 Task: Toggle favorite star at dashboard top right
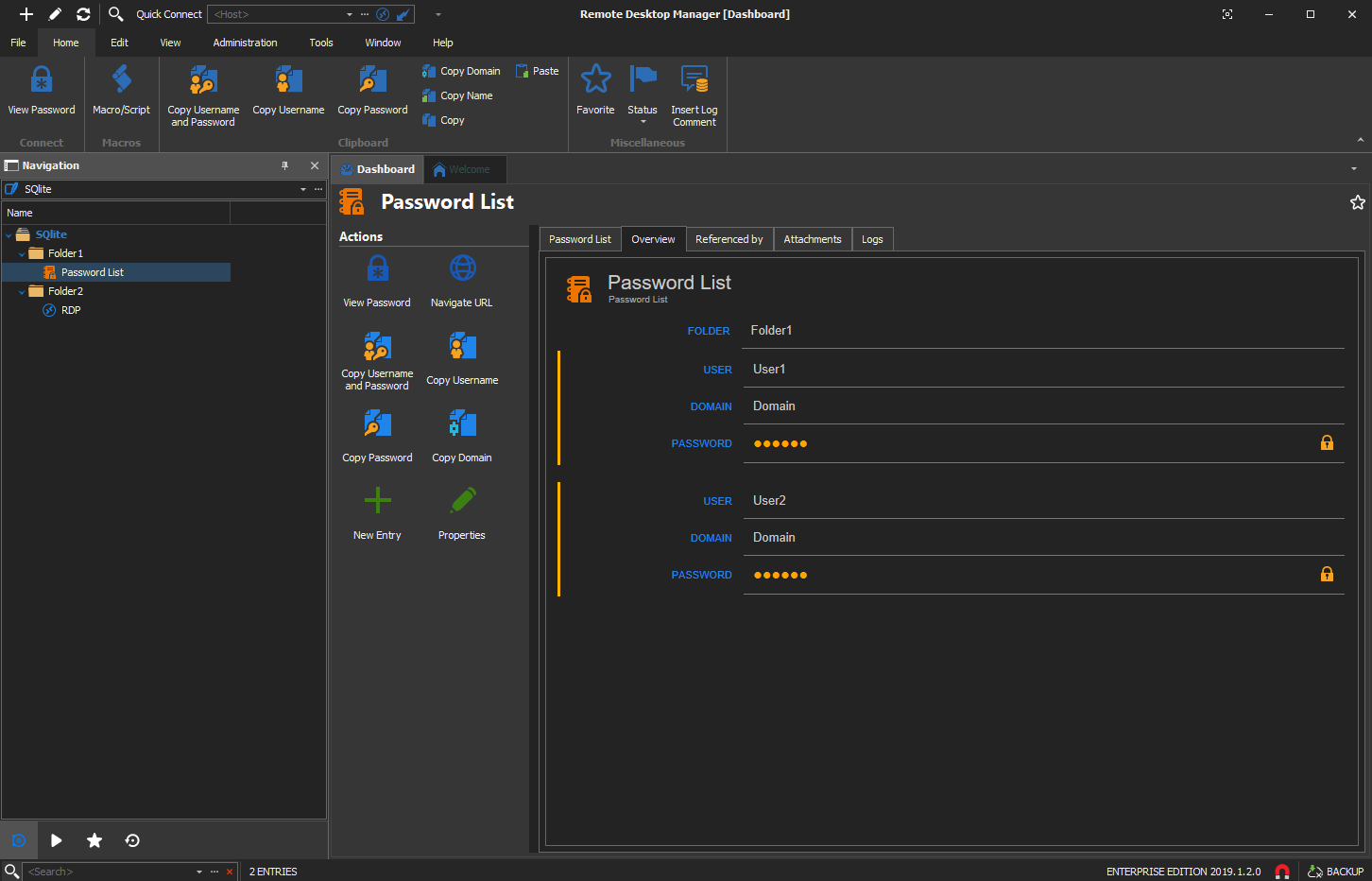[x=1358, y=202]
